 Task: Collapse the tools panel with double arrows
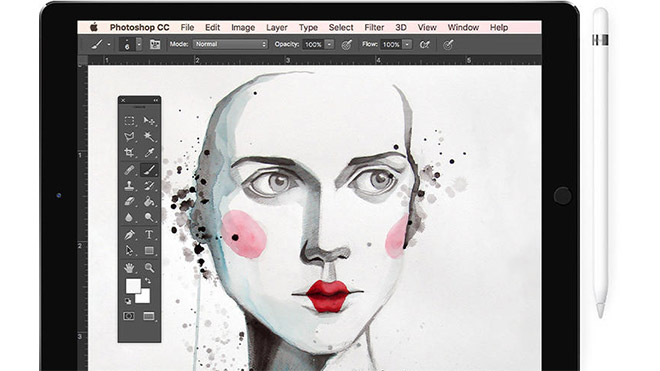click(x=156, y=100)
